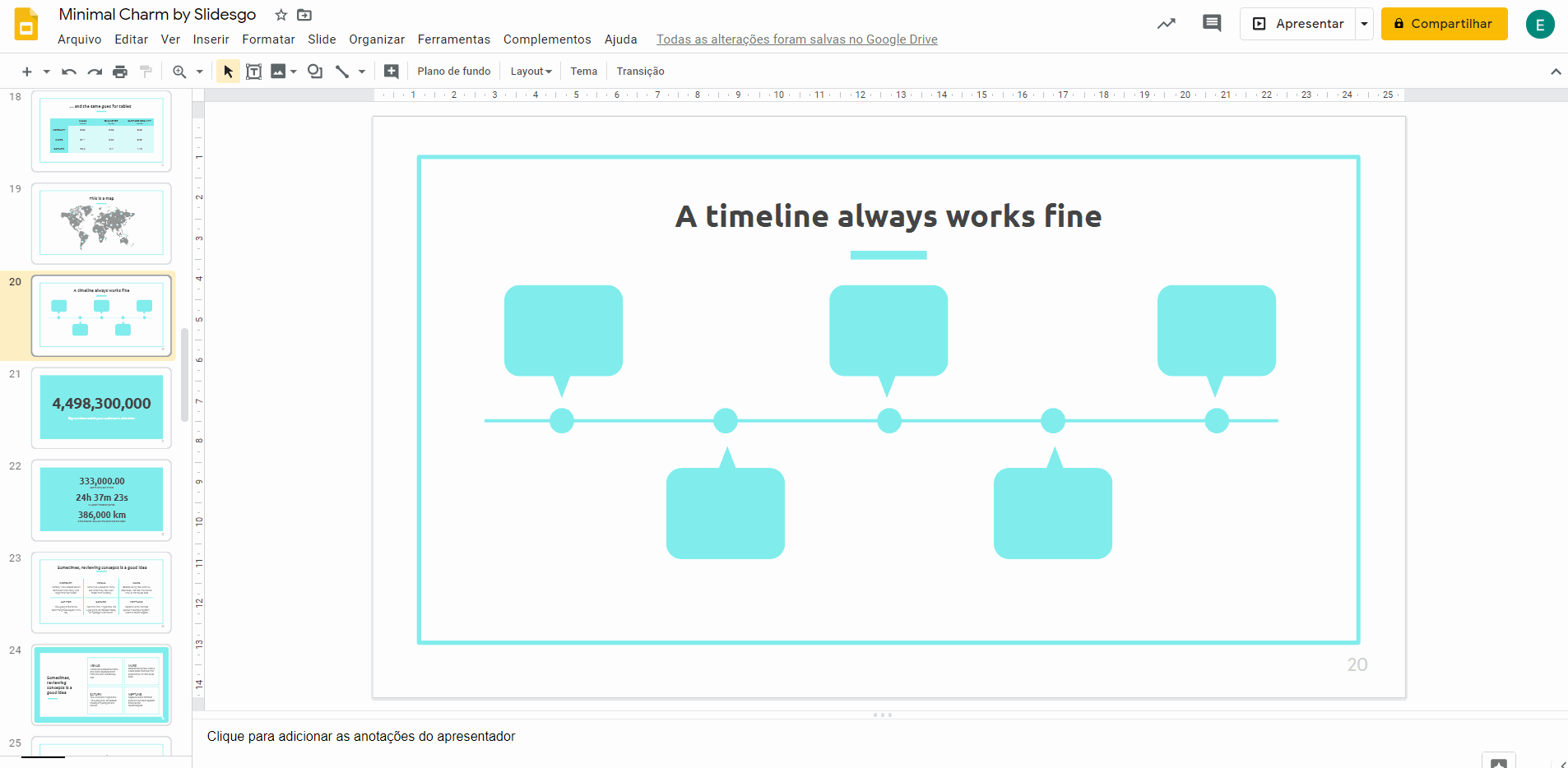Select the top-center speech bubble shape

[x=888, y=340]
